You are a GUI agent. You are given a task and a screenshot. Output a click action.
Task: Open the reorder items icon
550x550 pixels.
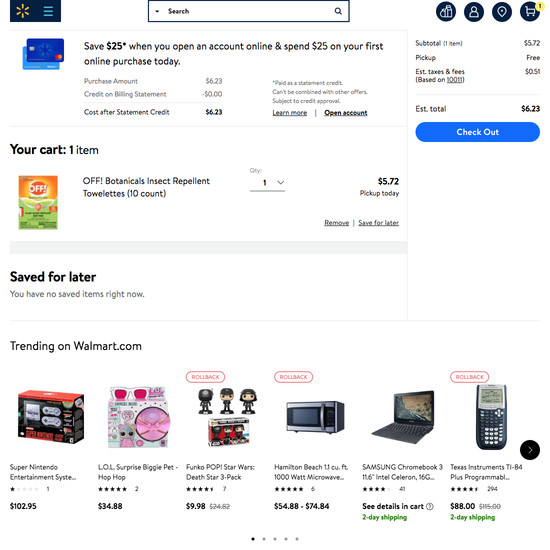click(446, 12)
